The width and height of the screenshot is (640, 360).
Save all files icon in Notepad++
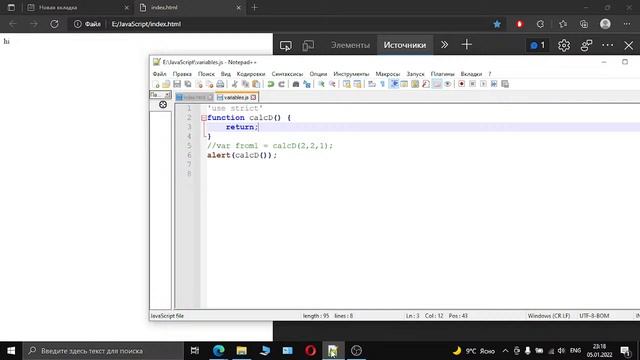[188, 84]
